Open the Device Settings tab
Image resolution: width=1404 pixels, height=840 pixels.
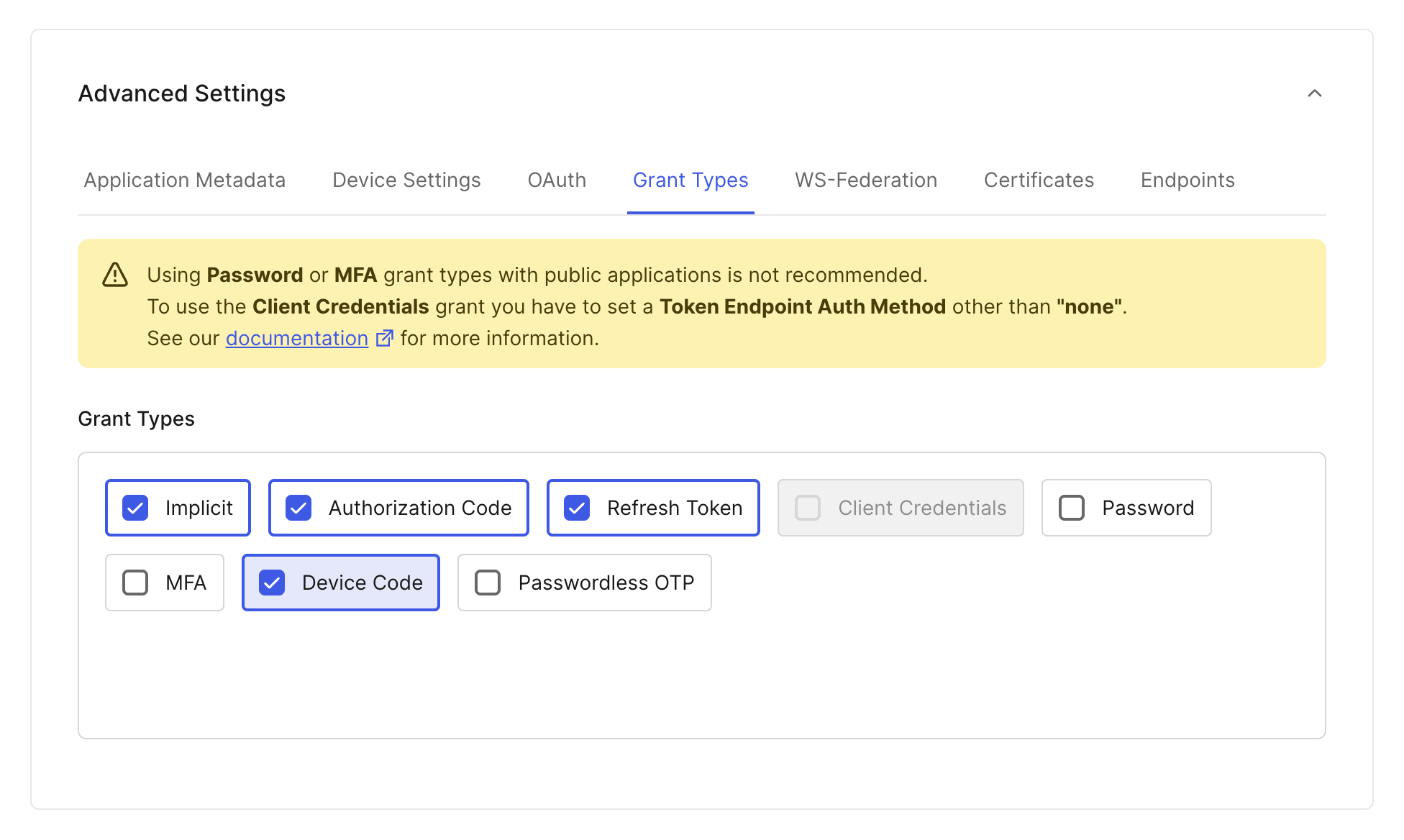click(x=406, y=180)
